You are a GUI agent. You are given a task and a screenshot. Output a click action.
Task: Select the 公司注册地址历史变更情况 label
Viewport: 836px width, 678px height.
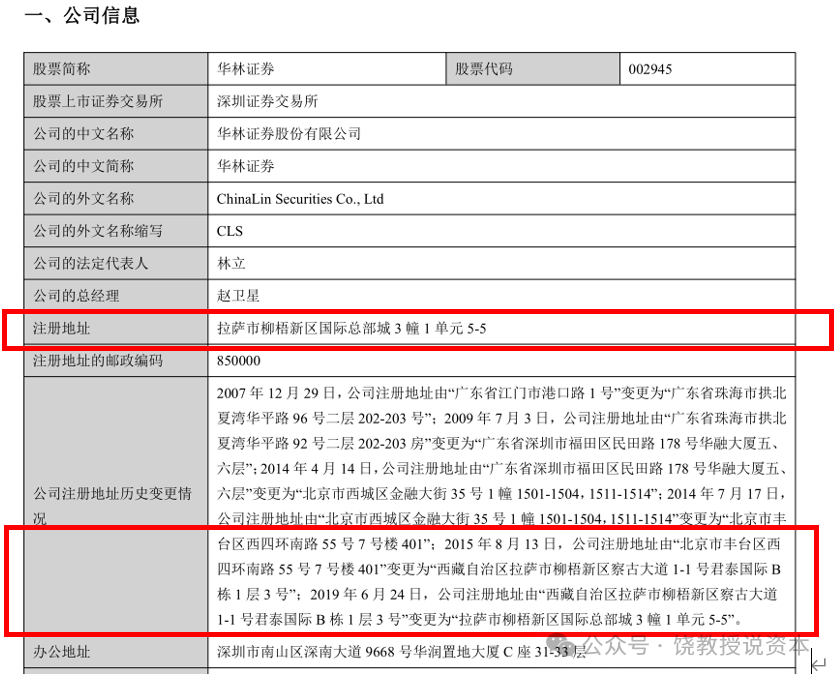point(112,506)
